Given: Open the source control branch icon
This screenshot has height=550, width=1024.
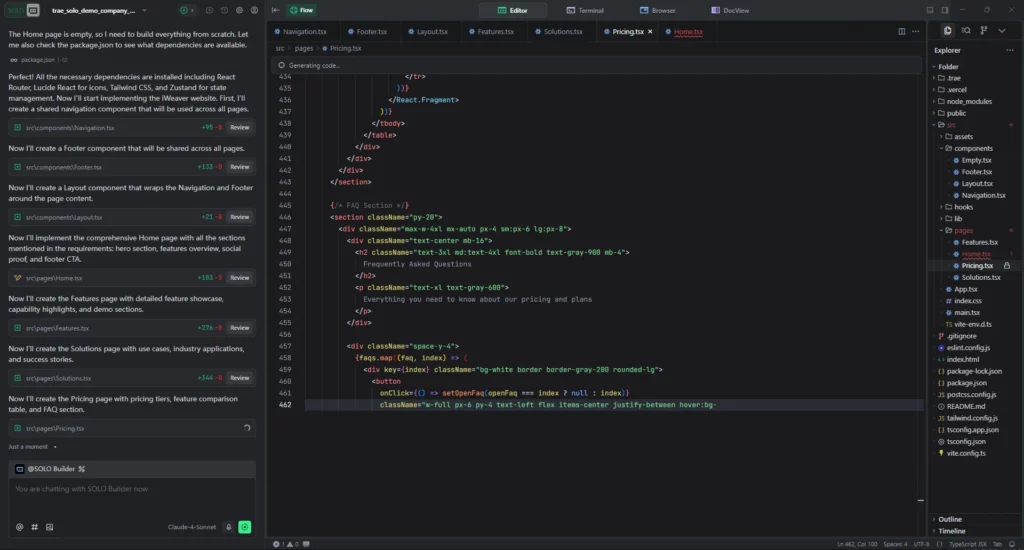Looking at the screenshot, I should (x=984, y=31).
